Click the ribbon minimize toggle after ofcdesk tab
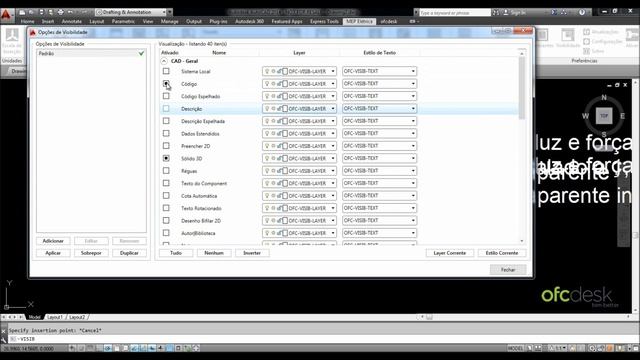 [413, 21]
